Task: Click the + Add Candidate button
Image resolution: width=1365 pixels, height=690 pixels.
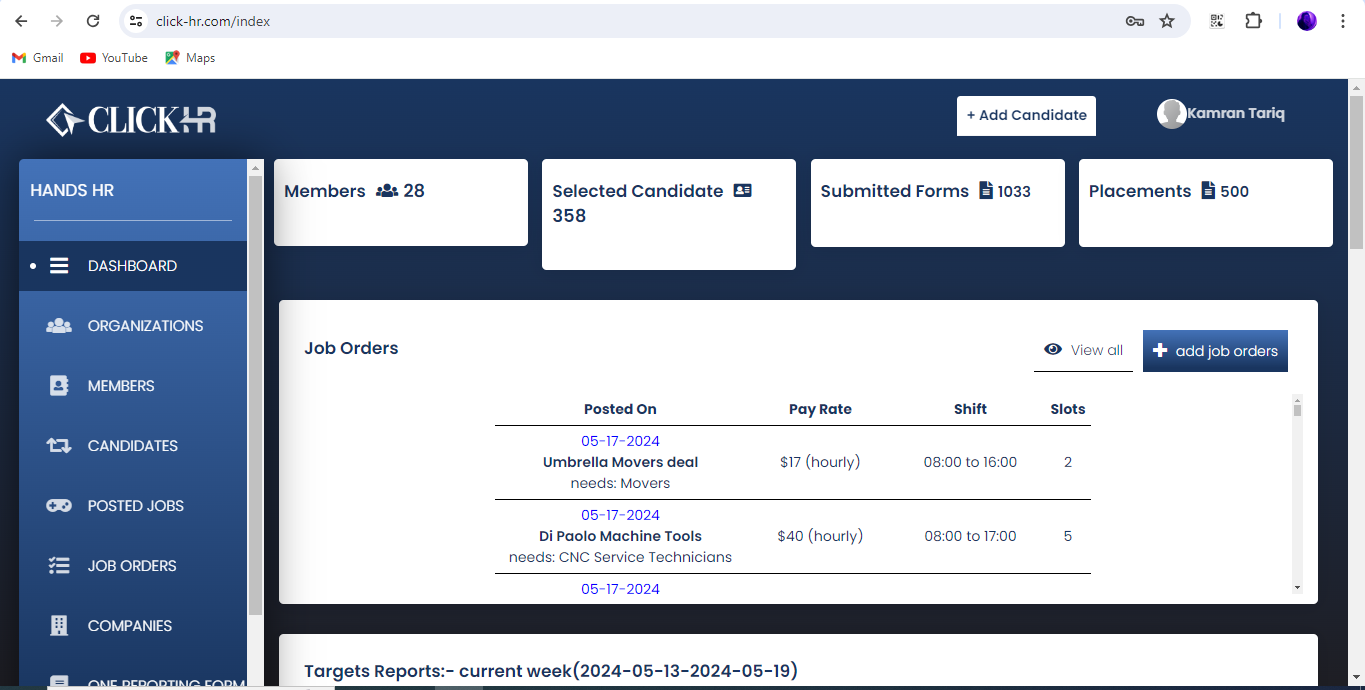Action: point(1026,116)
